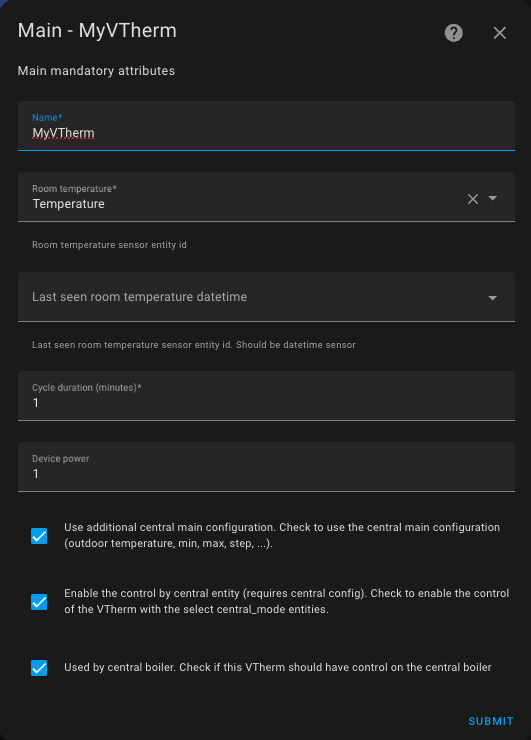Click the central_mode entities label text
Viewport: 531px width, 740px height.
click(287, 601)
